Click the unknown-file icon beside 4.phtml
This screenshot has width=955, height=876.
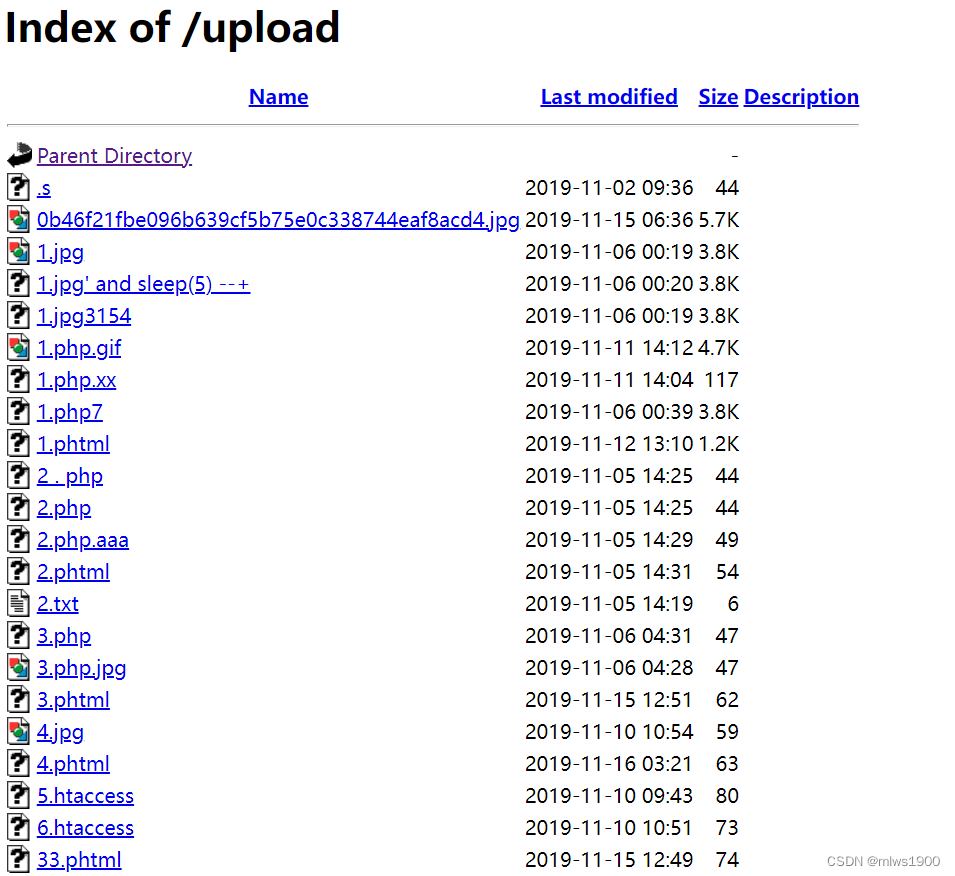pyautogui.click(x=18, y=763)
